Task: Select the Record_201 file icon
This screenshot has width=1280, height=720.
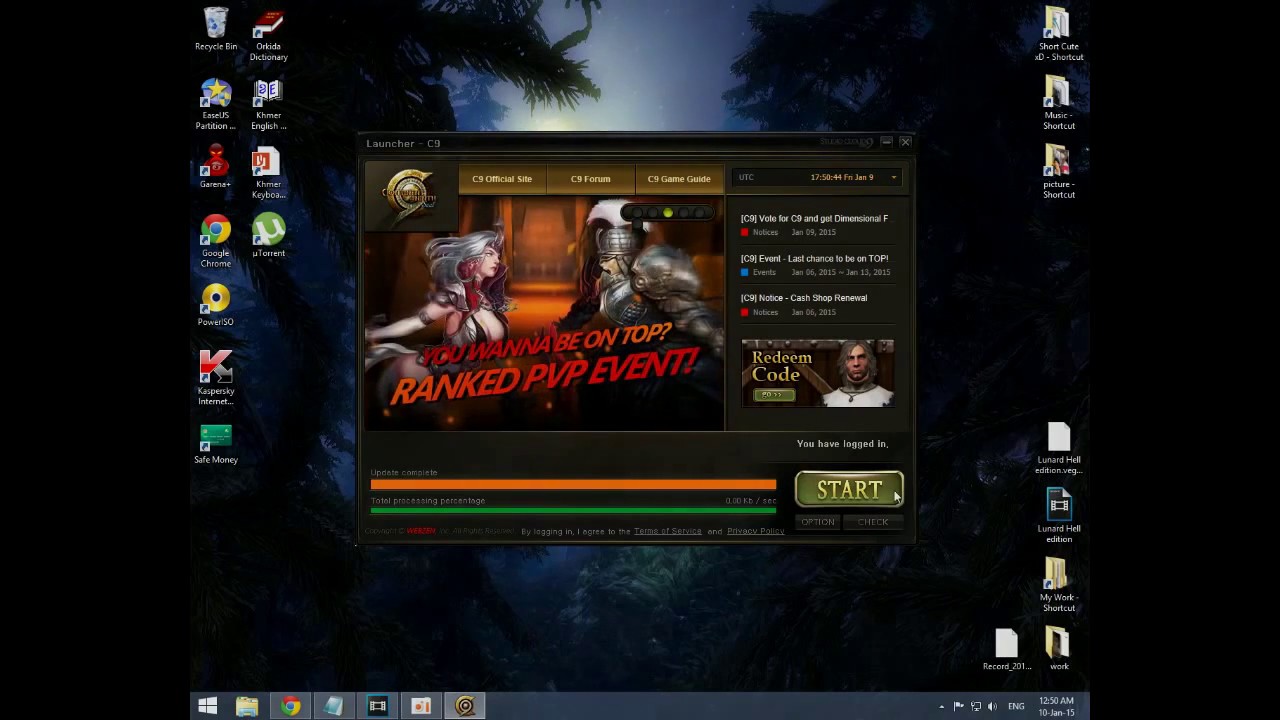Action: tap(1007, 650)
